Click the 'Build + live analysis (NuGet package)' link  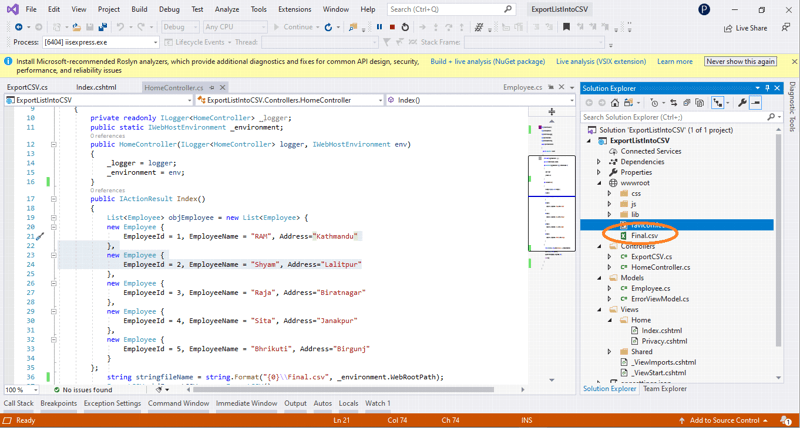488,61
